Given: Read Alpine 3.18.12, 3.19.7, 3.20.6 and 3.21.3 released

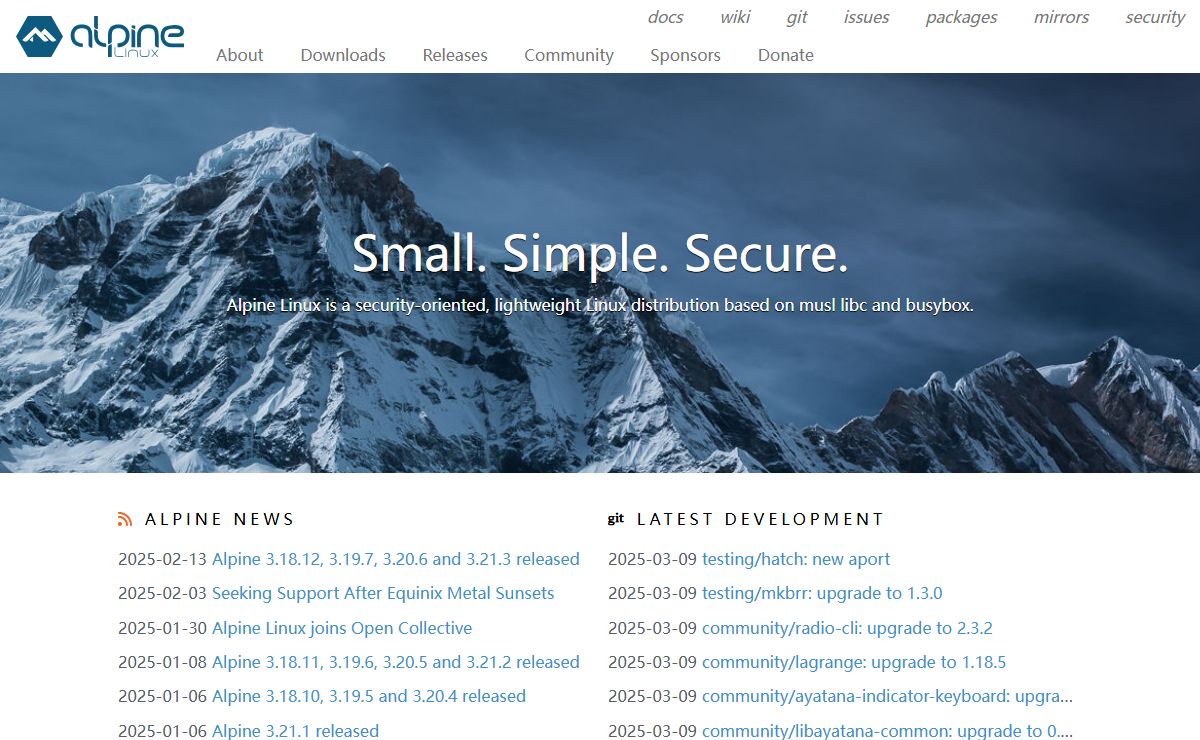Looking at the screenshot, I should 396,559.
